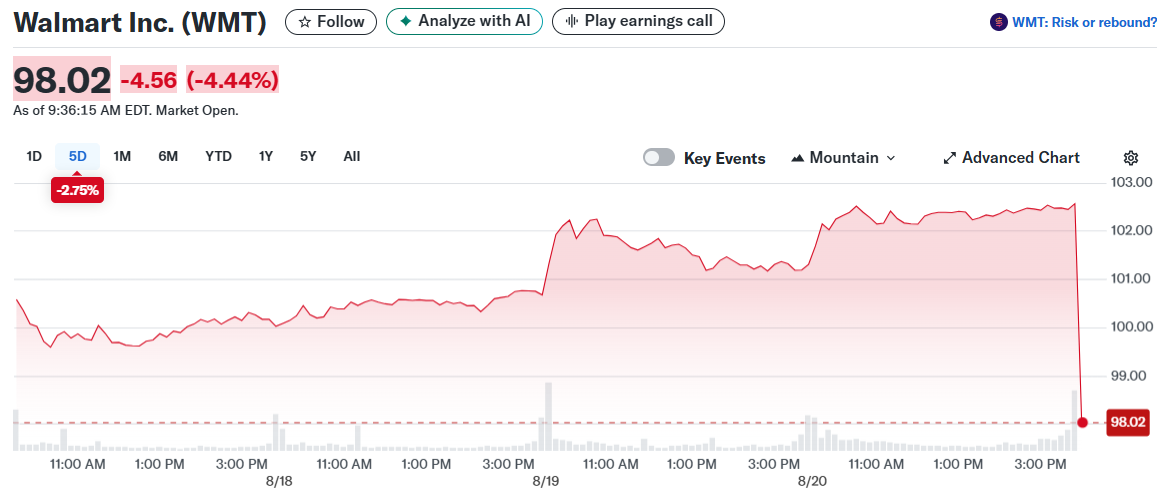Play the earnings call audio
Viewport: 1163px width, 493px height.
coord(638,21)
